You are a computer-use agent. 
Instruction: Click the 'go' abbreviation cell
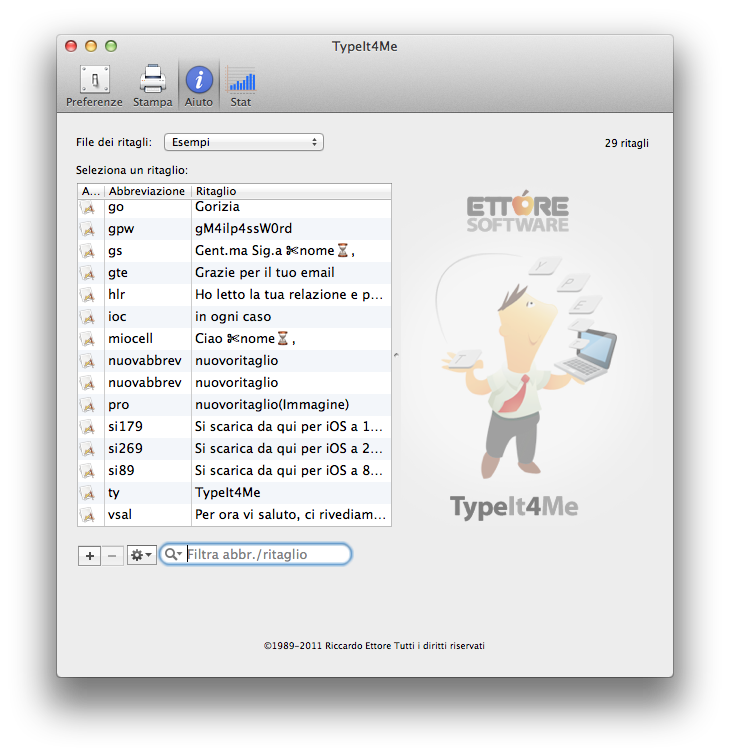148,207
